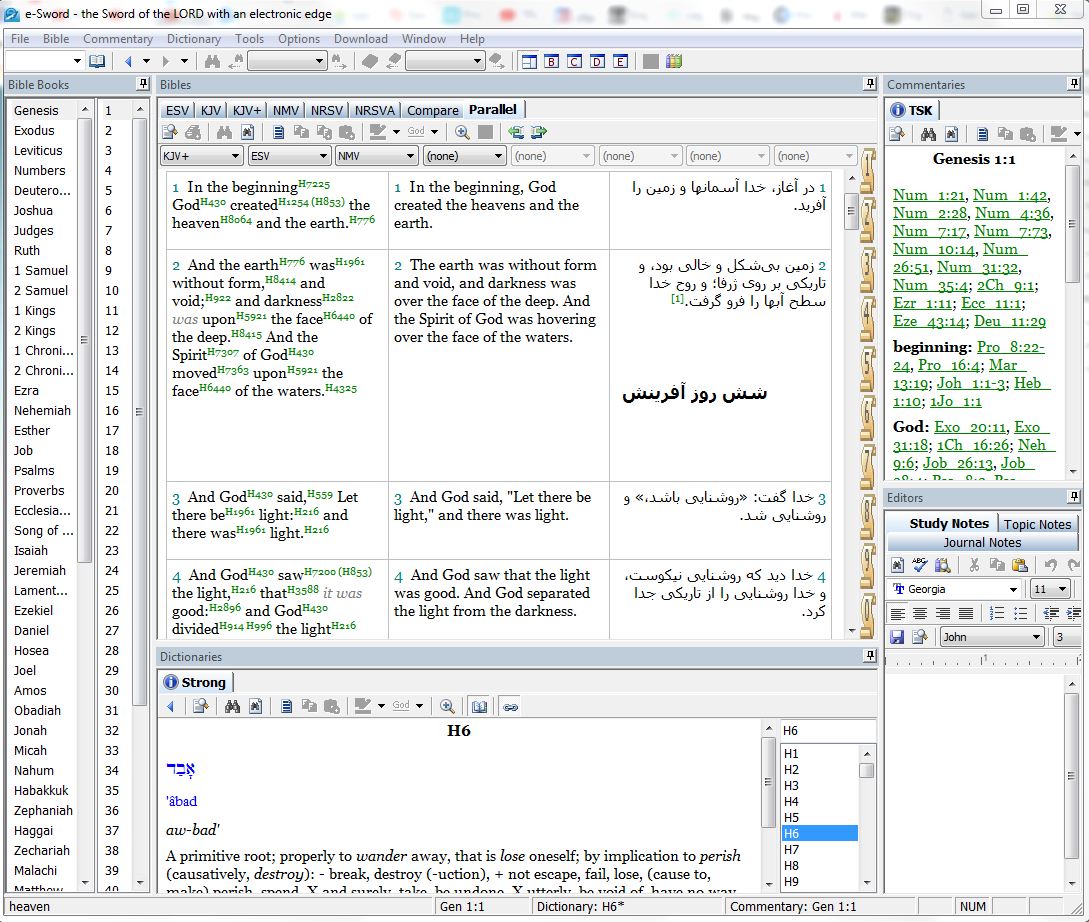
Task: Select chapter 12 in the chapter list
Action: 112,330
